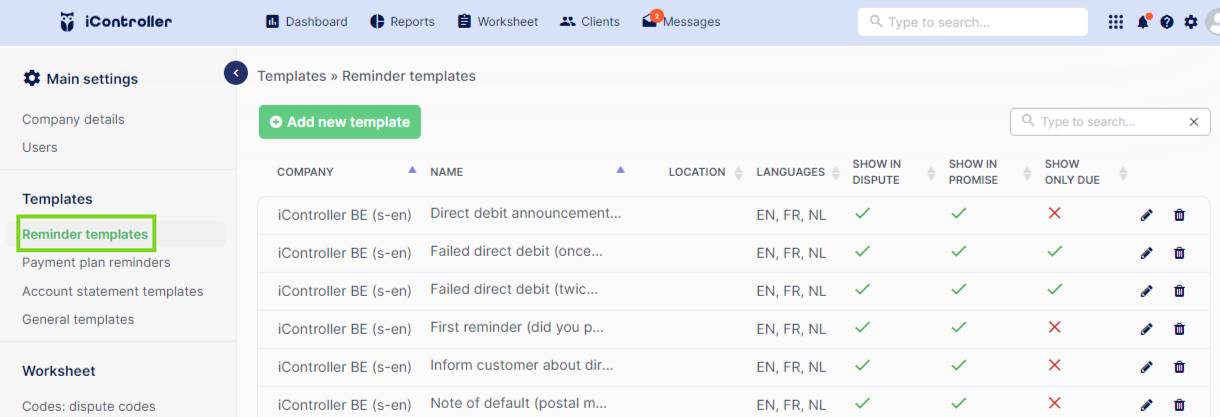The height and width of the screenshot is (417, 1220).
Task: Click the iController owl logo
Action: point(67,21)
